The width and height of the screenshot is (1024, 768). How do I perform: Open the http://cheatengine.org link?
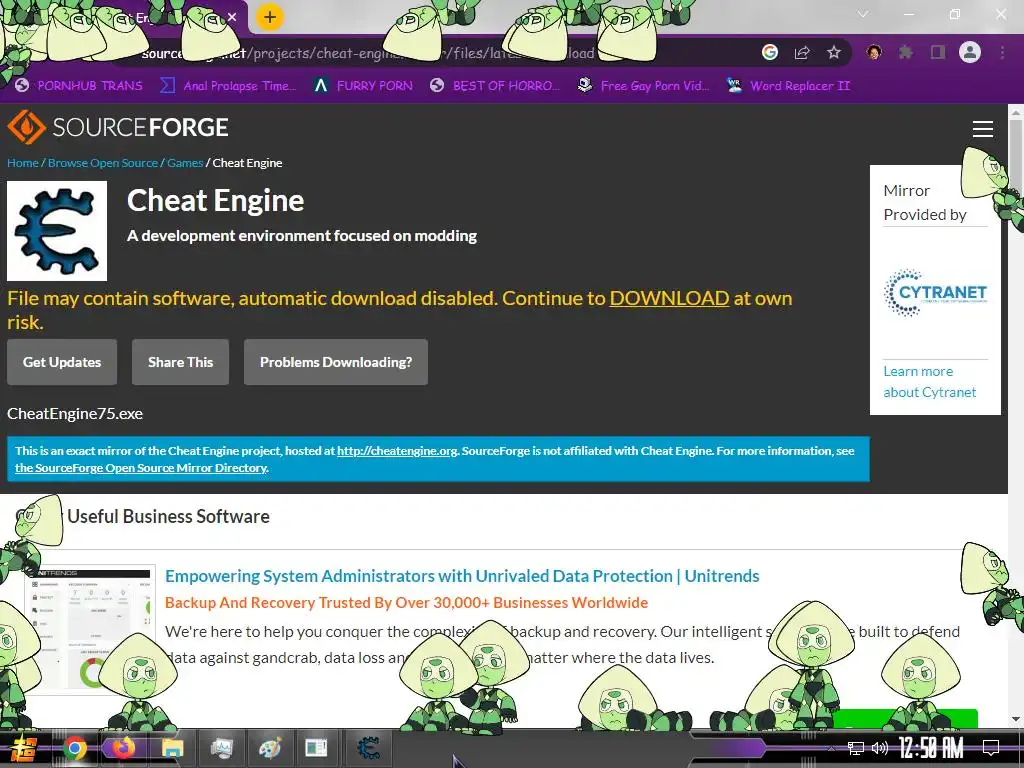tap(397, 451)
